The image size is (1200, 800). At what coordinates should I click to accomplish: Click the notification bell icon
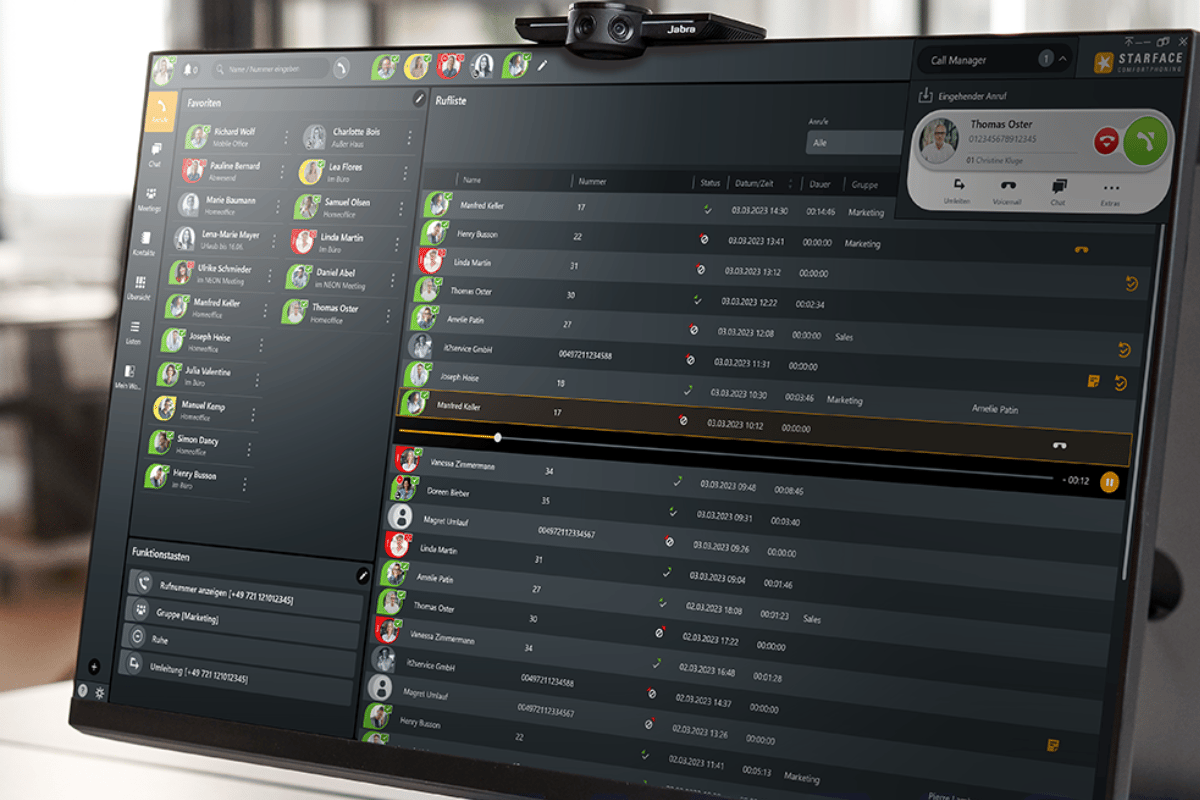point(188,70)
